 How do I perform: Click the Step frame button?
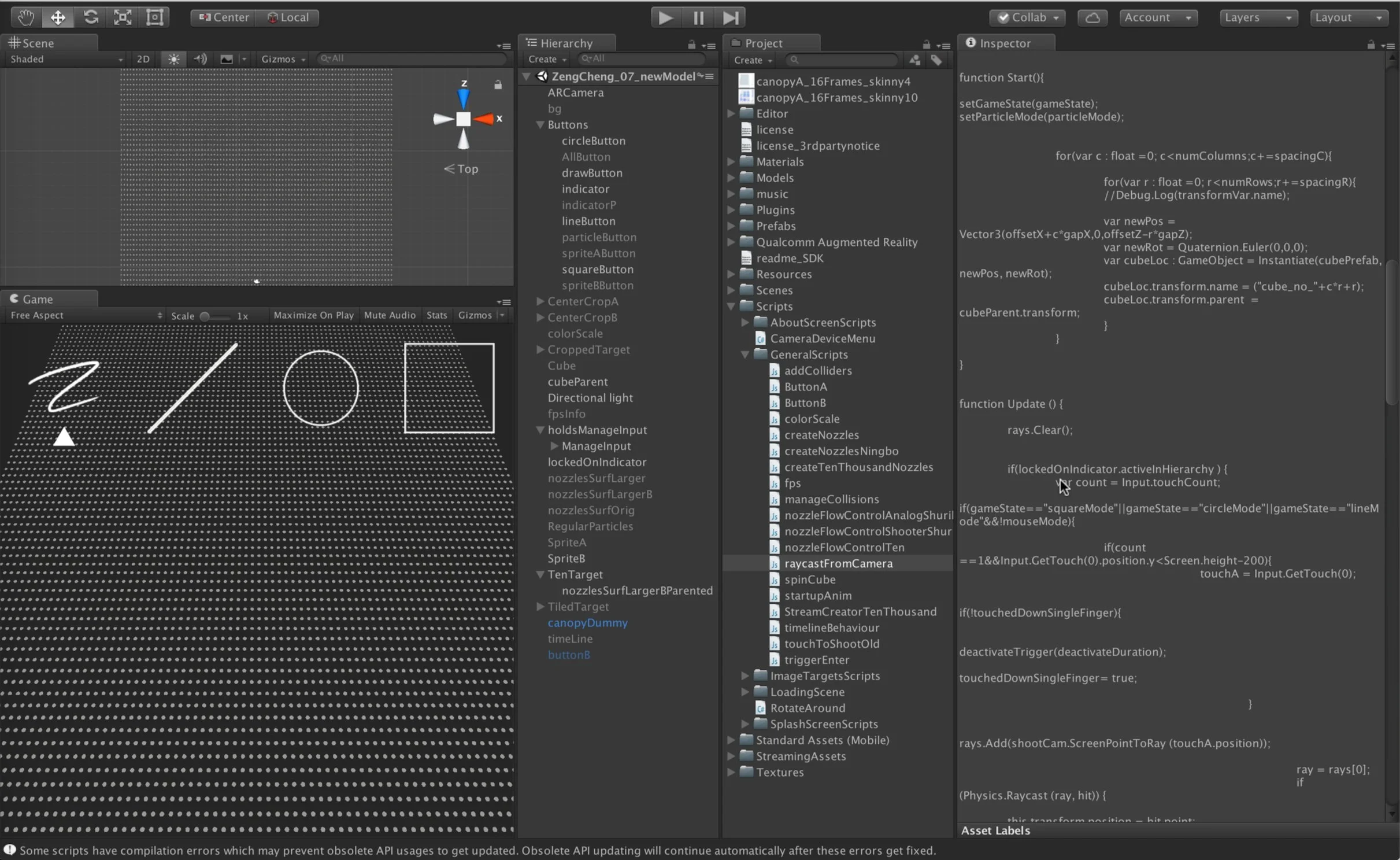[730, 17]
